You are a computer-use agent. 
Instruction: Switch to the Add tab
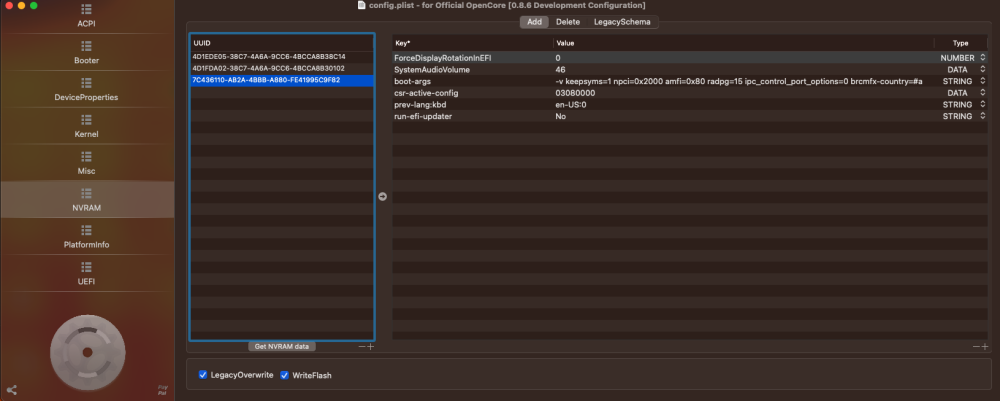[x=534, y=22]
